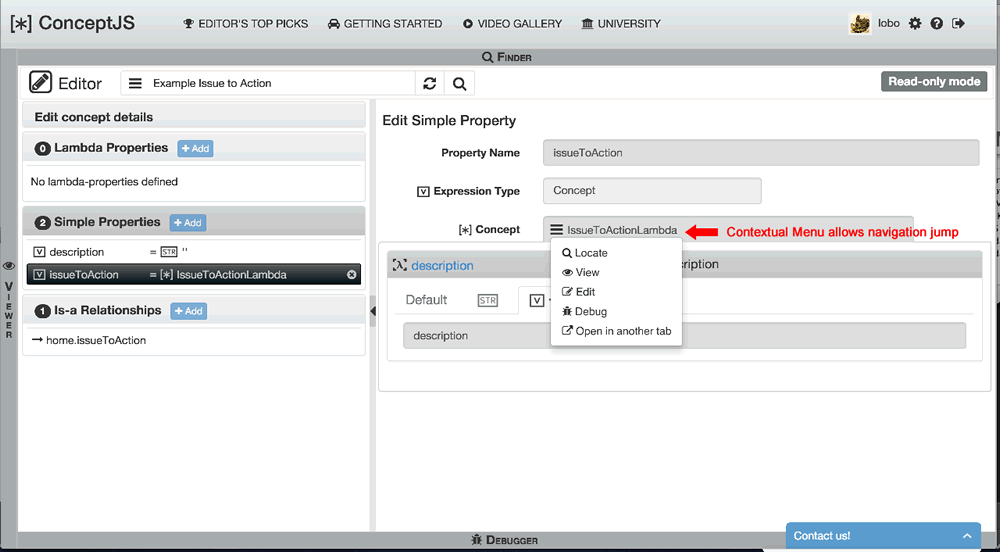Click the refresh icon beside concept name
This screenshot has height=552, width=1000.
(430, 84)
